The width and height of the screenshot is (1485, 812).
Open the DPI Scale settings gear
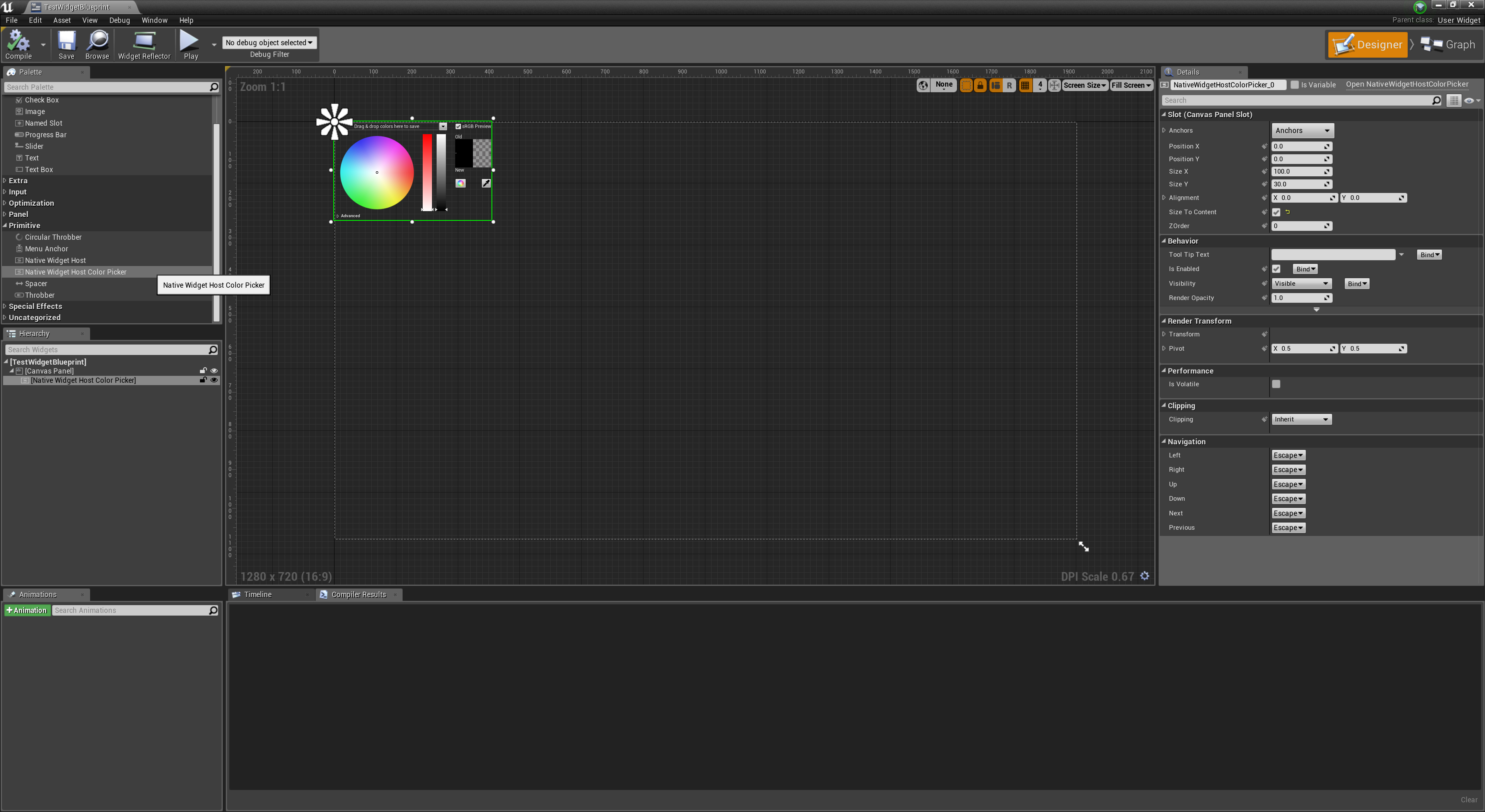coord(1145,576)
